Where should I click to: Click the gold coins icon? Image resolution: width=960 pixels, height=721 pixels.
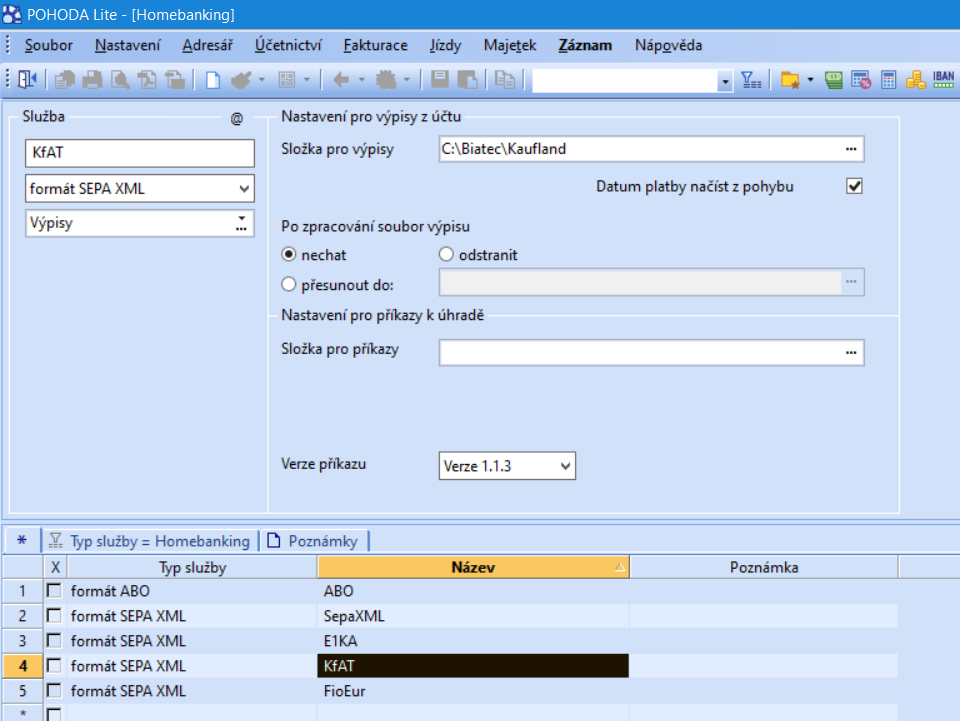[915, 81]
